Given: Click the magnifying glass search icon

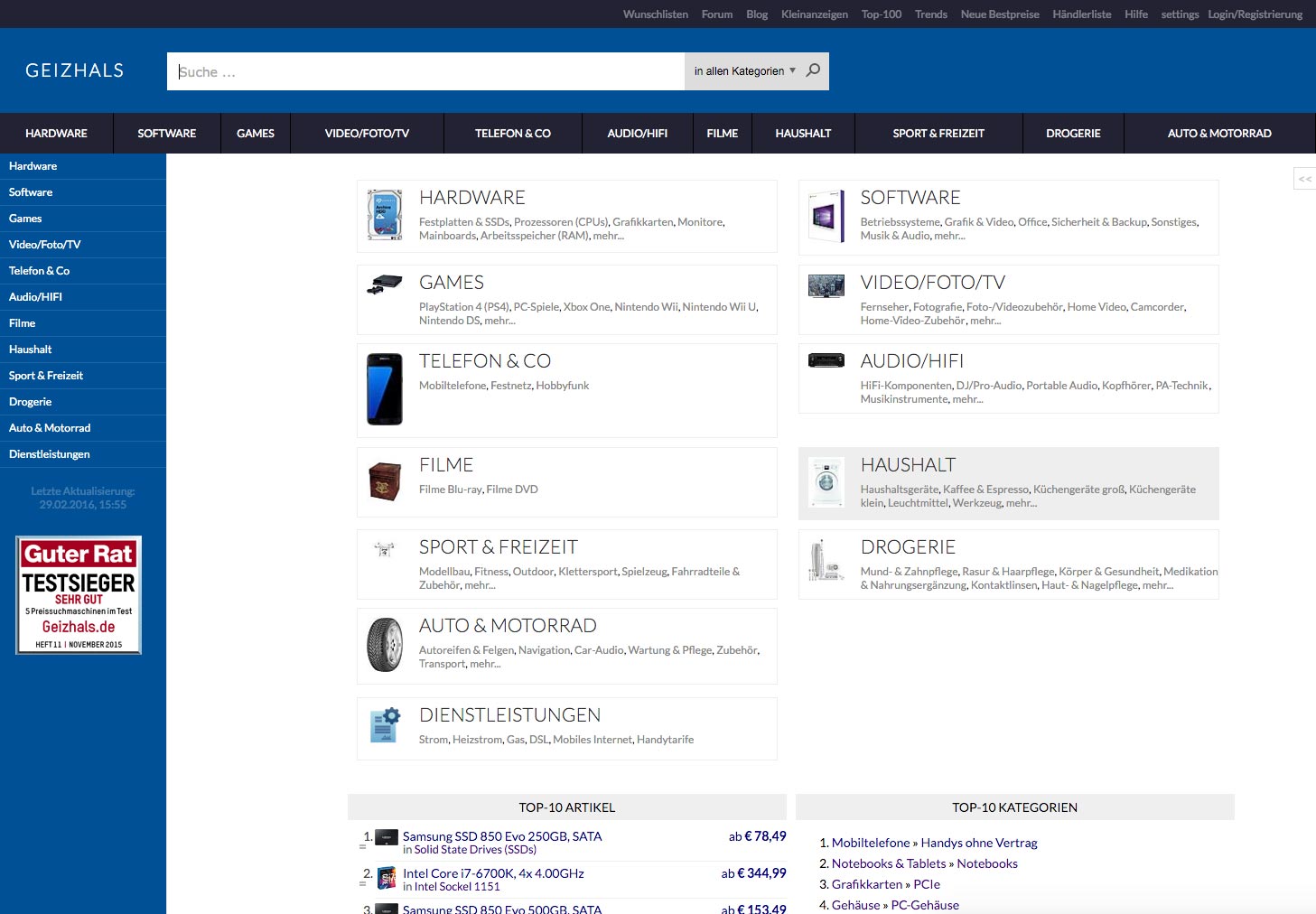Looking at the screenshot, I should (x=813, y=70).
